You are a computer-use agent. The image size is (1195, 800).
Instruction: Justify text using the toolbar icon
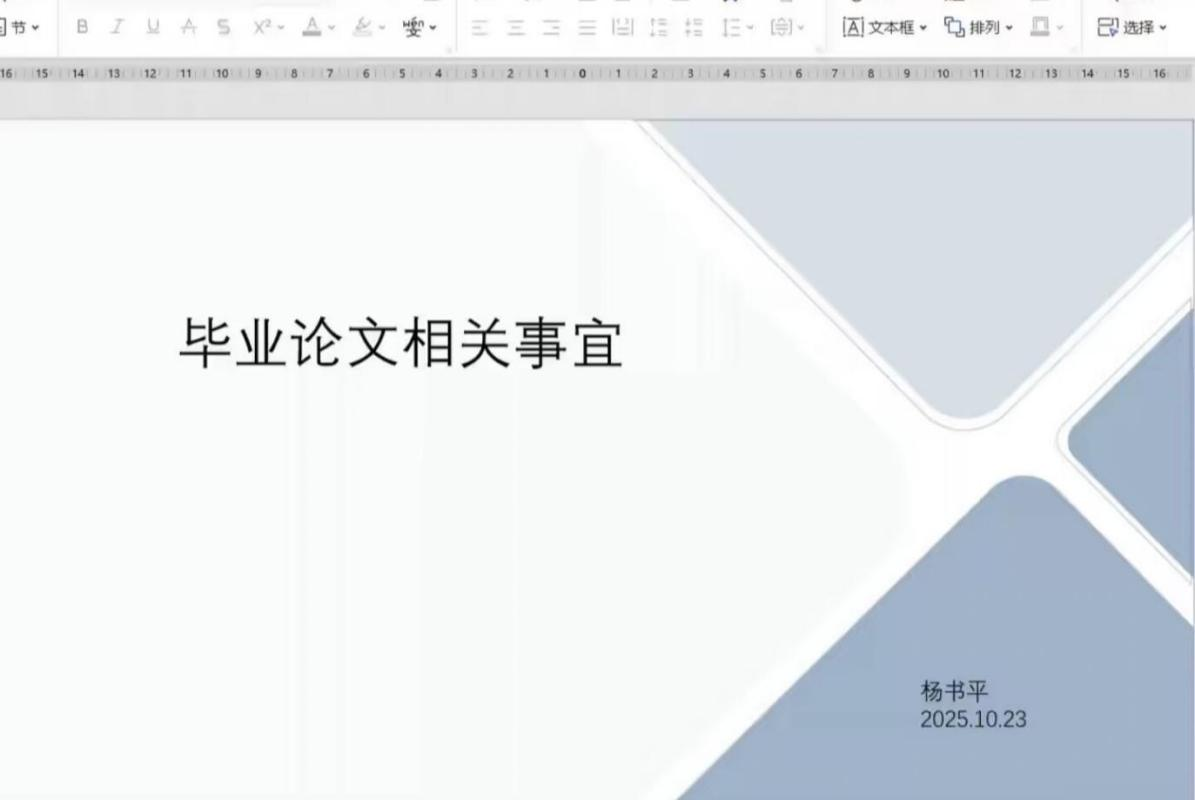pos(587,28)
